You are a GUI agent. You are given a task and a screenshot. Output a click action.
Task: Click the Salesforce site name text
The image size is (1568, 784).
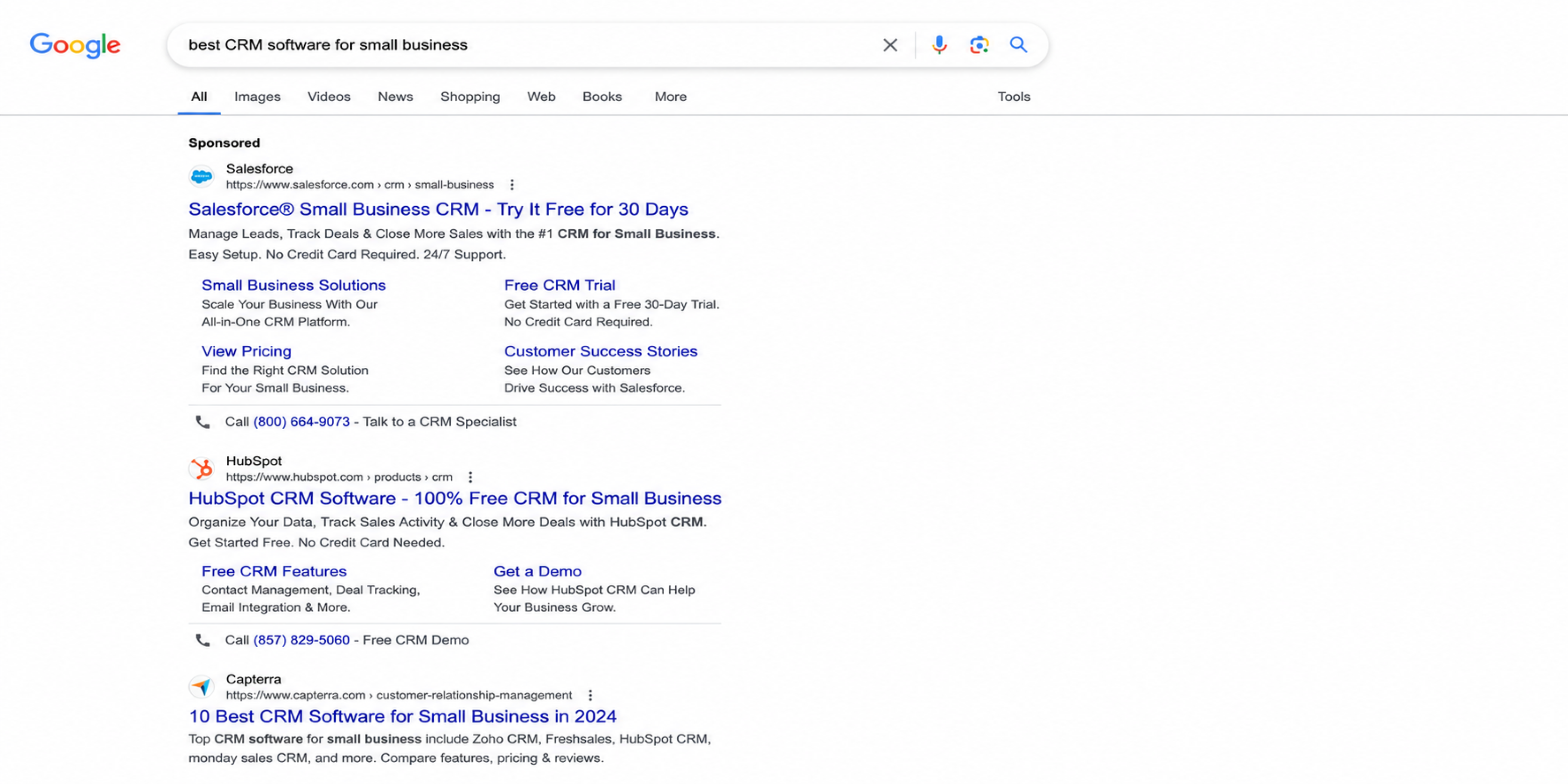(259, 168)
